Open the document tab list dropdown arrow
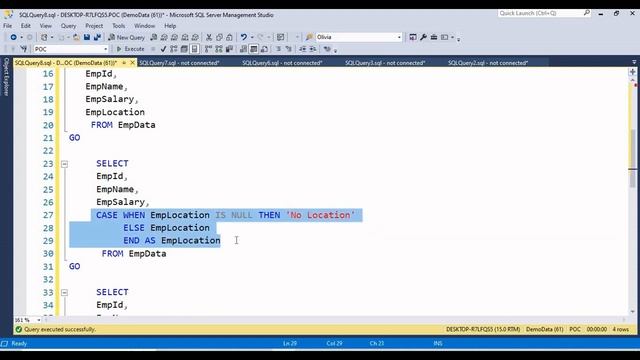640x360 pixels. point(634,62)
